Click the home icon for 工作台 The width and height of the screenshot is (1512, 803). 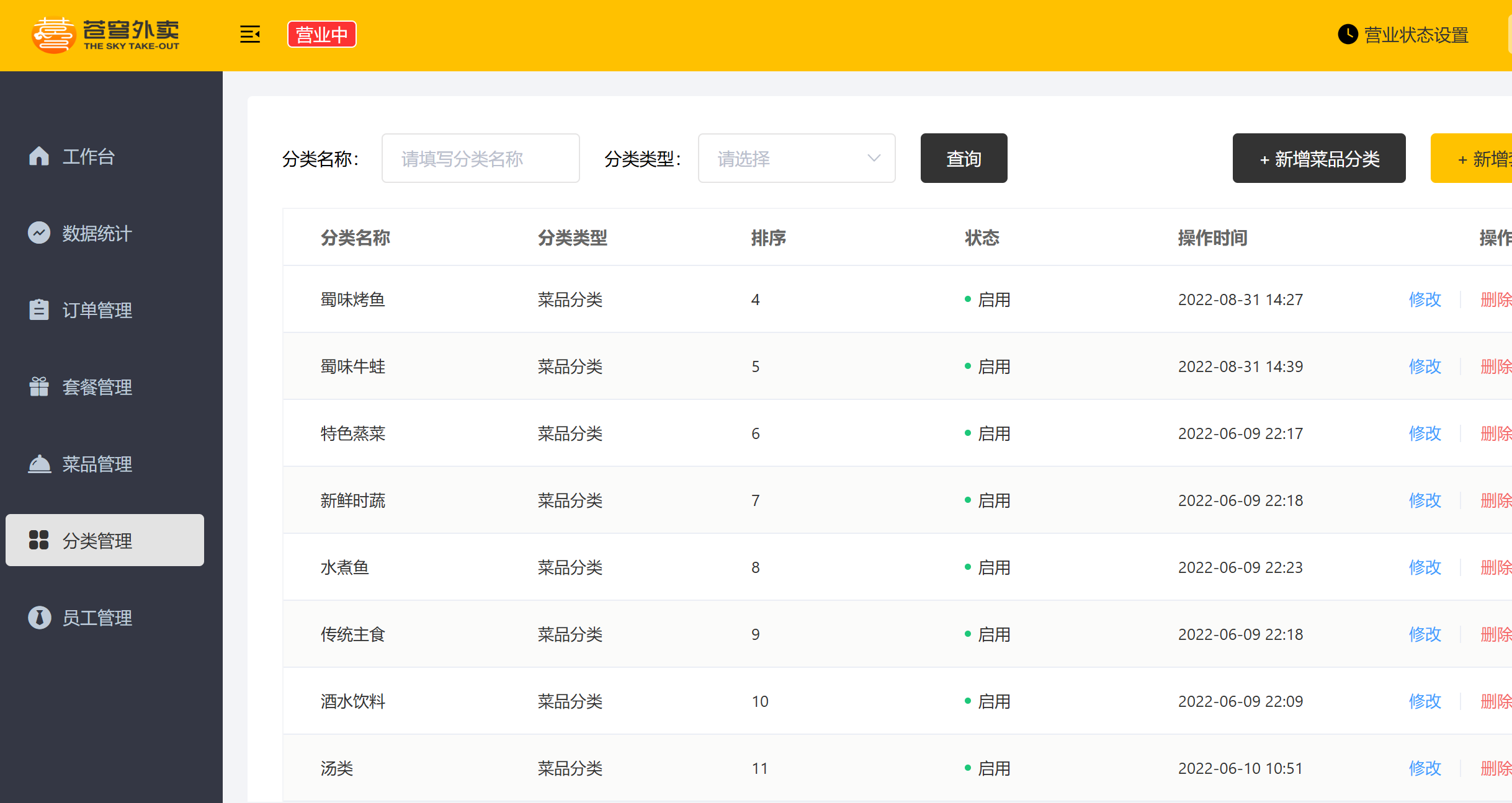point(39,156)
